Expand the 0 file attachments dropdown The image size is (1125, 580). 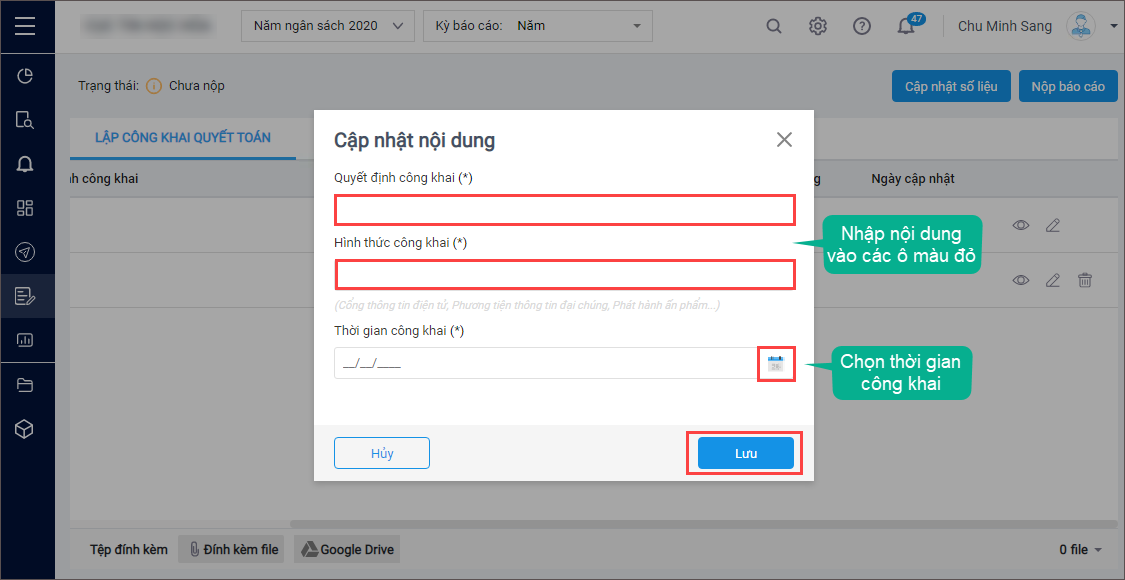pyautogui.click(x=1081, y=551)
